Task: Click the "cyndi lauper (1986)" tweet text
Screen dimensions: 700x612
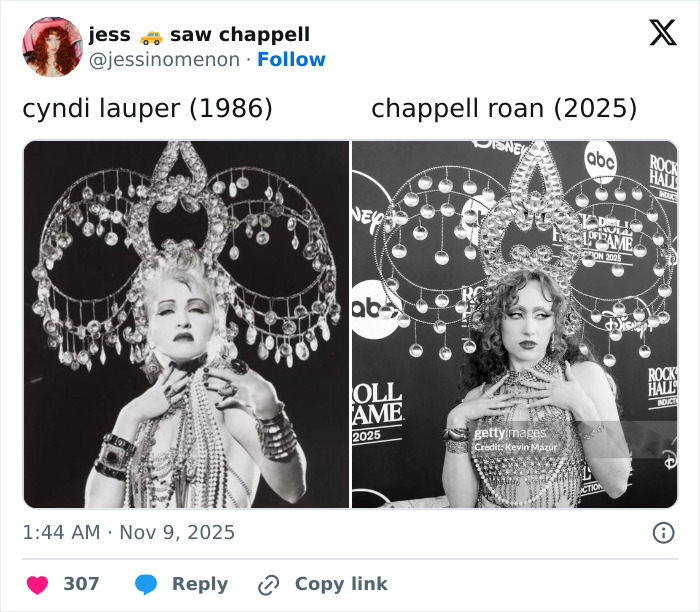Action: [x=147, y=108]
